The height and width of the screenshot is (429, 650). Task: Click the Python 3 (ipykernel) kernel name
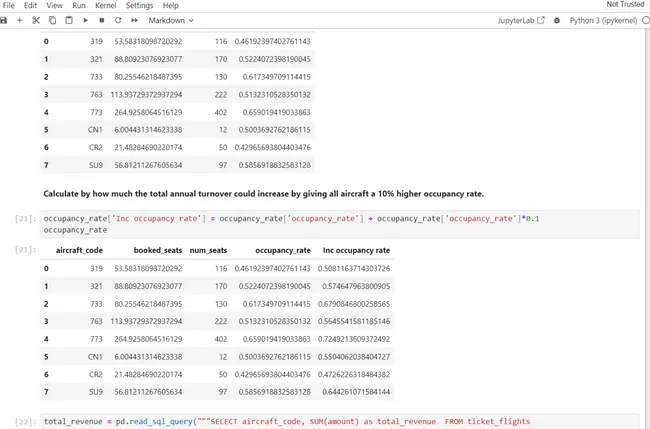coord(603,20)
